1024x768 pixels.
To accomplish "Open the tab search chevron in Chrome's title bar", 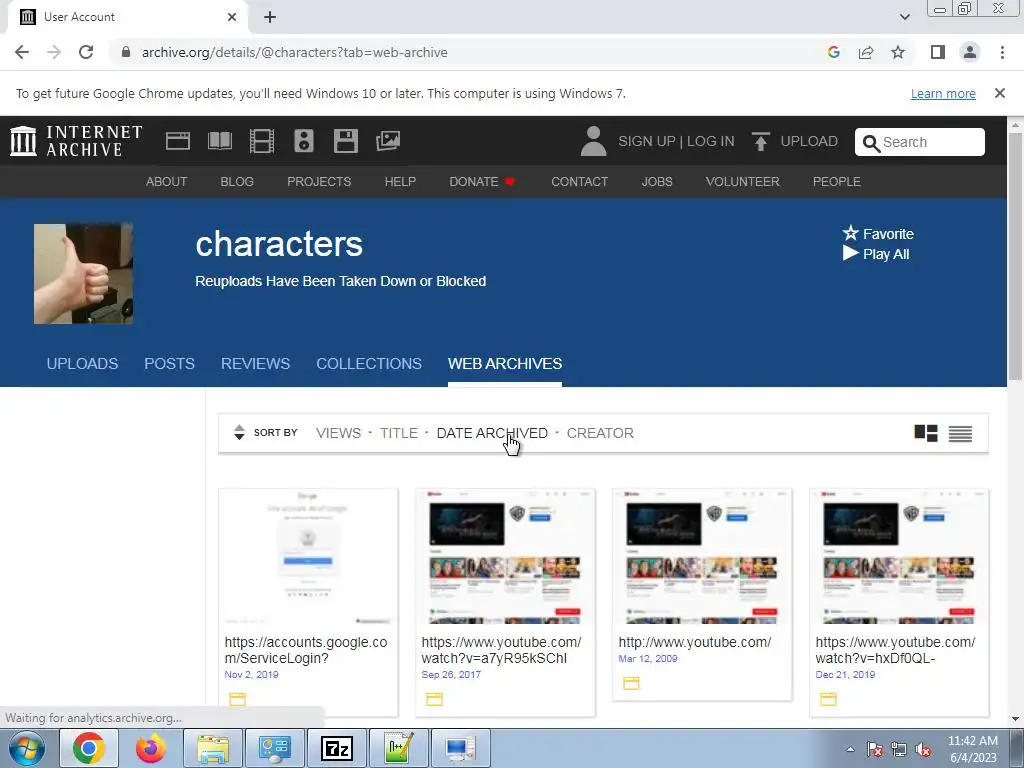I will (x=904, y=17).
